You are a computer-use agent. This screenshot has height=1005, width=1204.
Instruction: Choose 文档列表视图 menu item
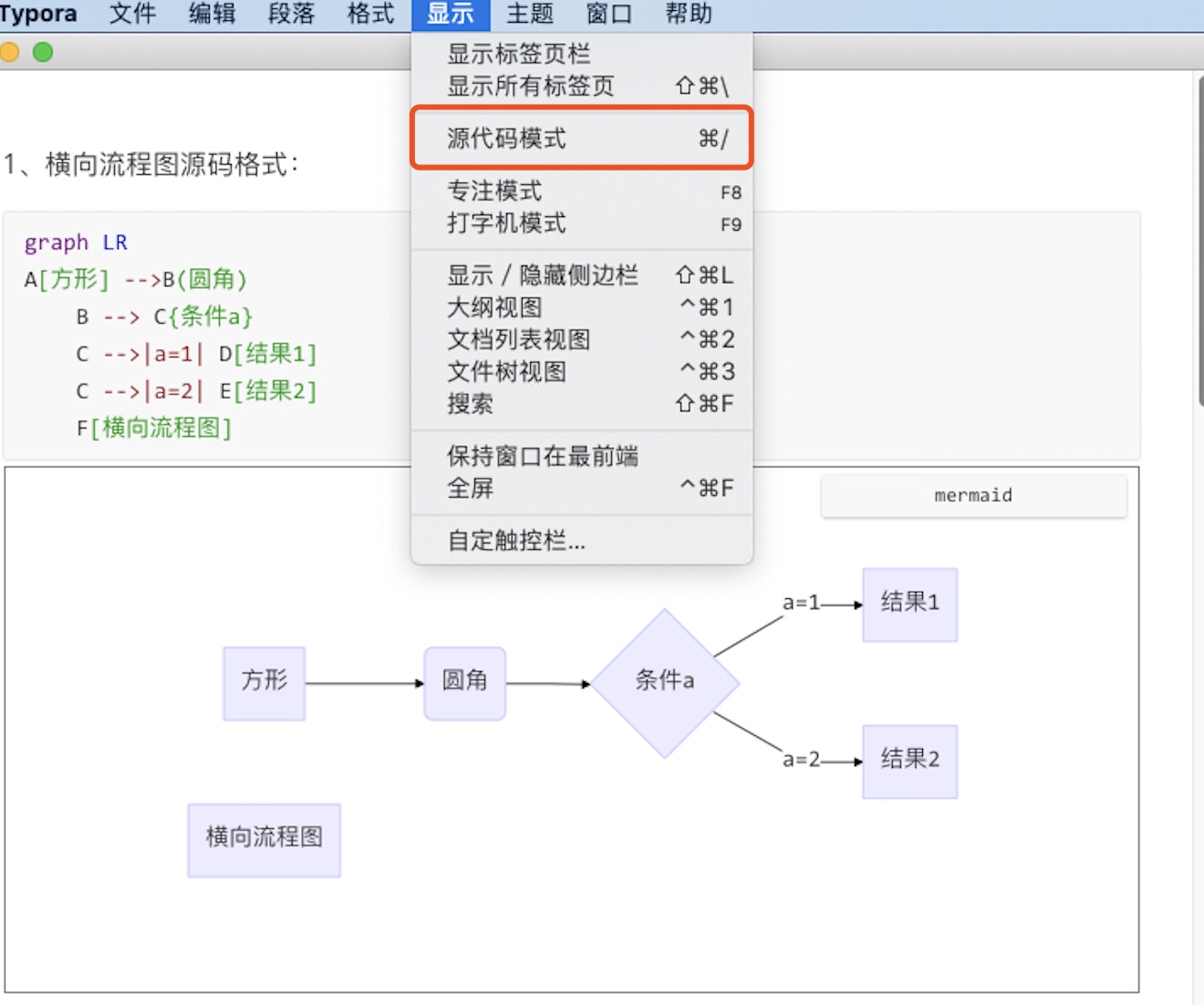coord(582,339)
